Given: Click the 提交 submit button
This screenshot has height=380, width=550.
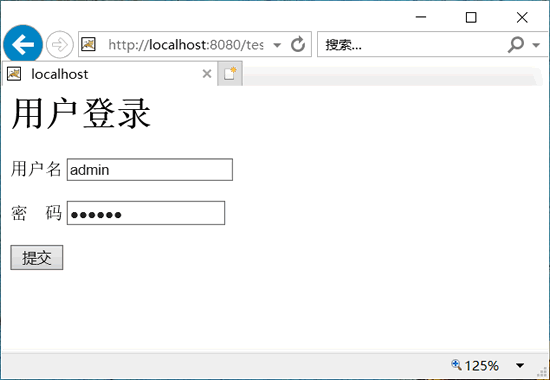Looking at the screenshot, I should click(x=37, y=258).
